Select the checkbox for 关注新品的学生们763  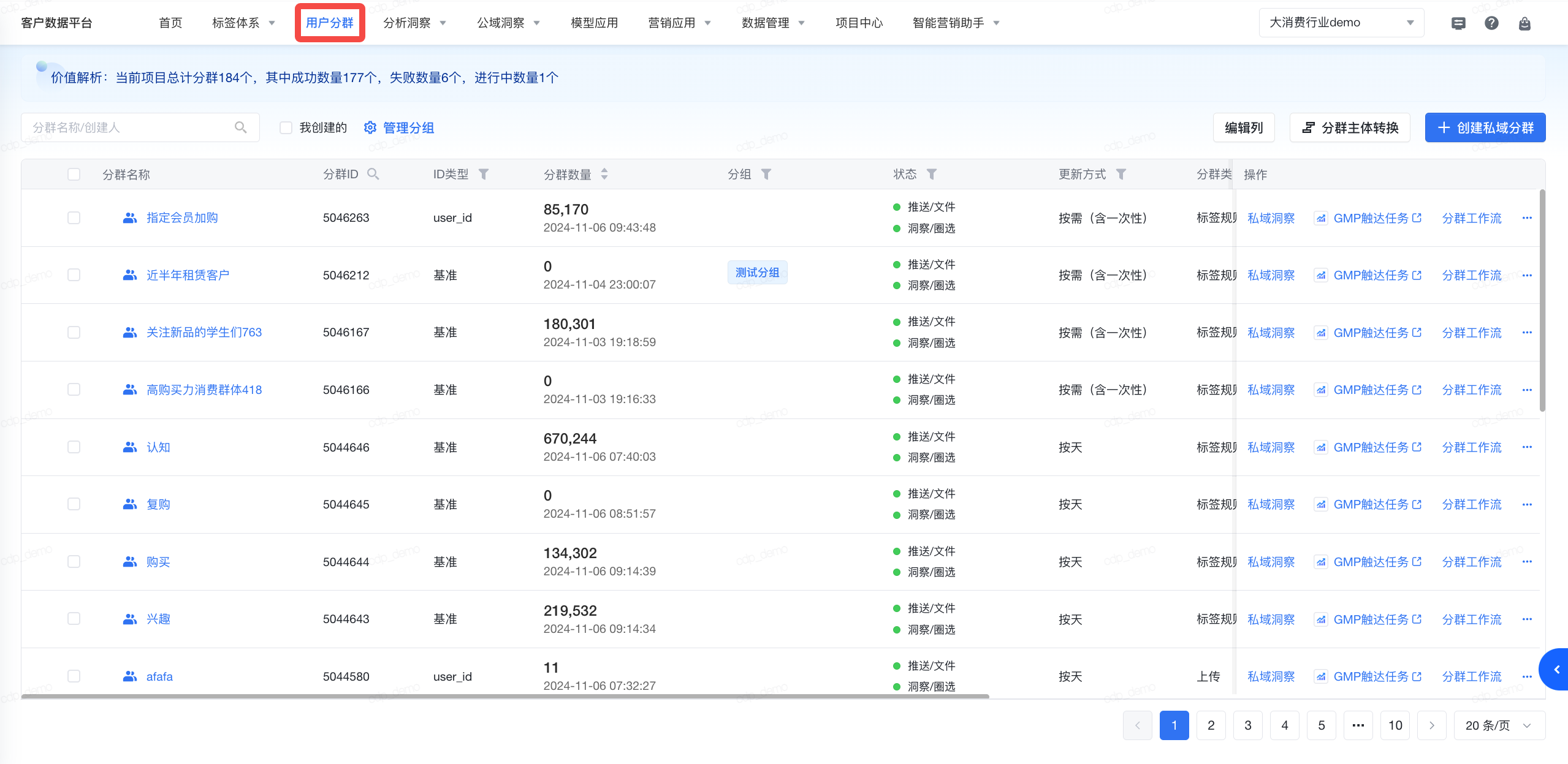74,332
